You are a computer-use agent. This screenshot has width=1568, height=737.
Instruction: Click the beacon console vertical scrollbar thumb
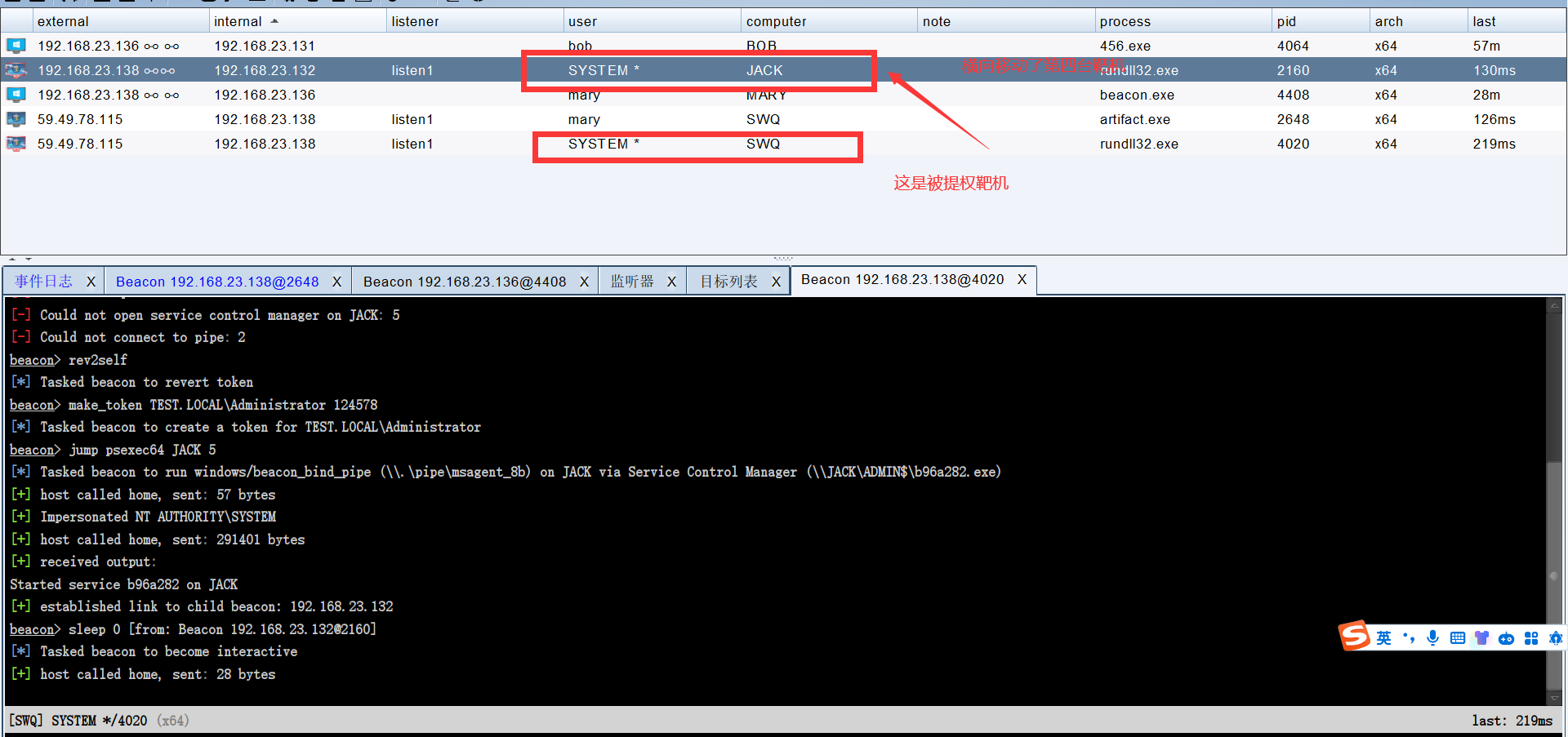(x=1555, y=575)
